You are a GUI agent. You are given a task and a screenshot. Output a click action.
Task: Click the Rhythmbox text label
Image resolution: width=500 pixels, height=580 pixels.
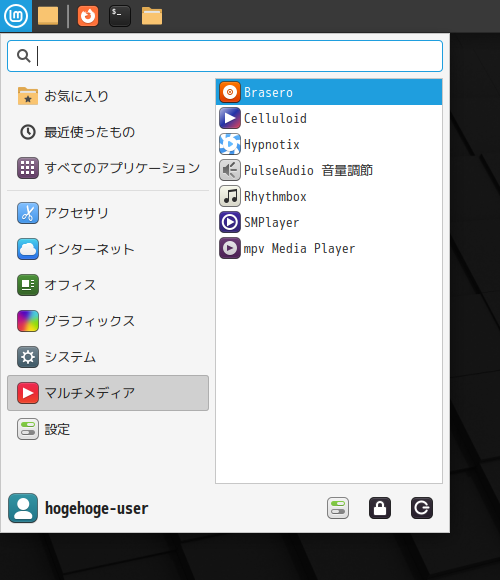(275, 196)
